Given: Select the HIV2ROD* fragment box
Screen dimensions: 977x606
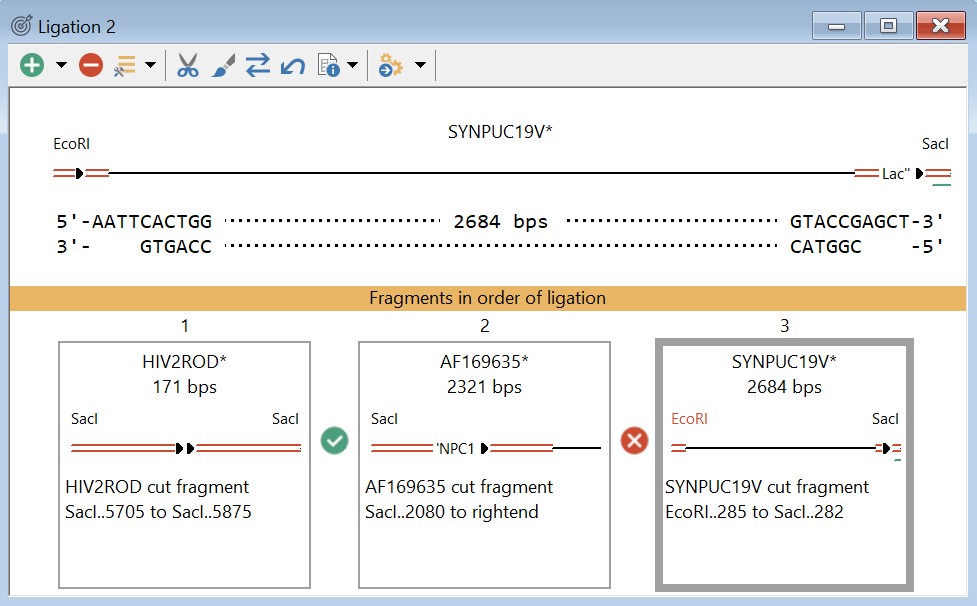Looking at the screenshot, I should [184, 464].
